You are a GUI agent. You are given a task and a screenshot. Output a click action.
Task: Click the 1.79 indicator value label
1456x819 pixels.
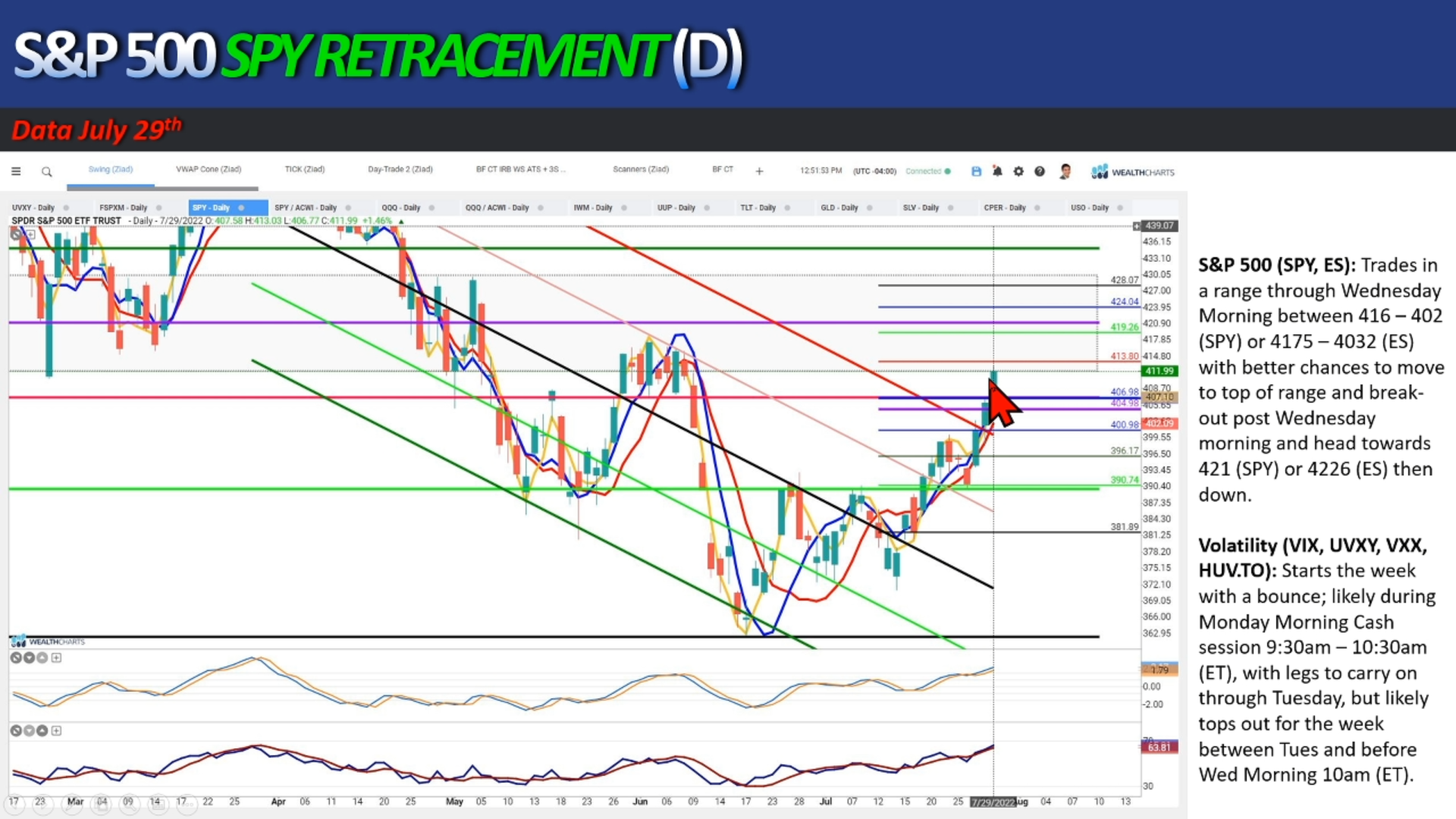[1159, 670]
